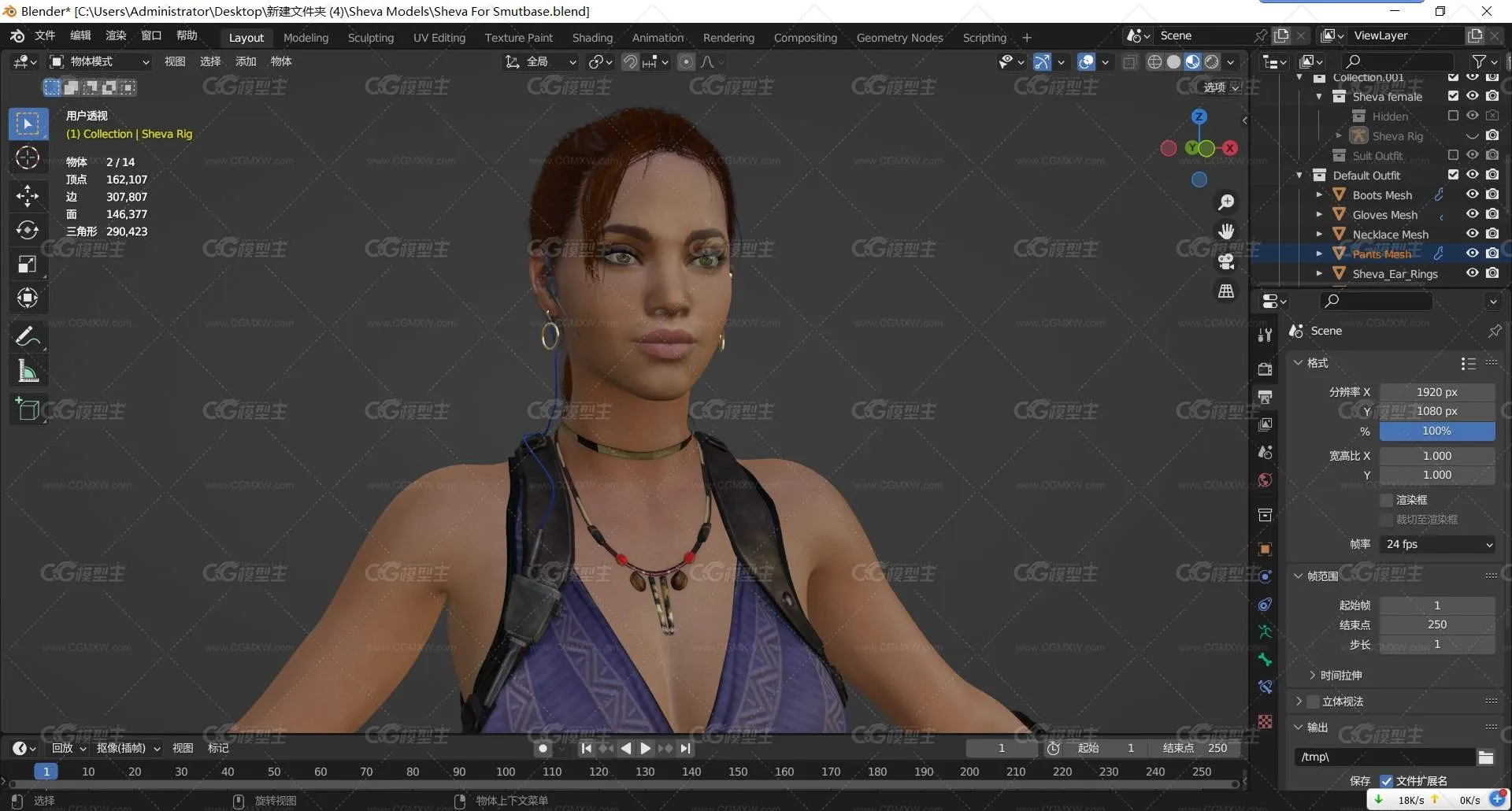Disable rendering for Gloves Mesh camera icon
Image resolution: width=1512 pixels, height=811 pixels.
1492,214
